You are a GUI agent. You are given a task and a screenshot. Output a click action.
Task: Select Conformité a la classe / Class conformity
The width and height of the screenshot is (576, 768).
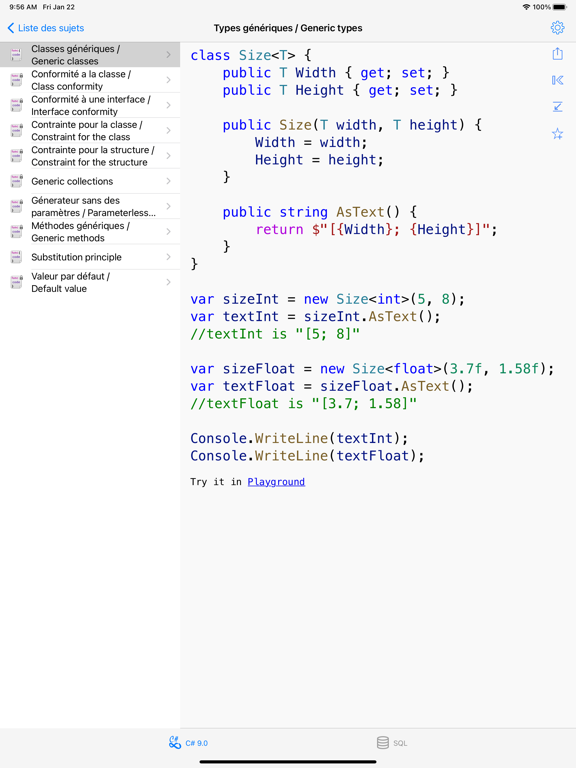pyautogui.click(x=90, y=80)
